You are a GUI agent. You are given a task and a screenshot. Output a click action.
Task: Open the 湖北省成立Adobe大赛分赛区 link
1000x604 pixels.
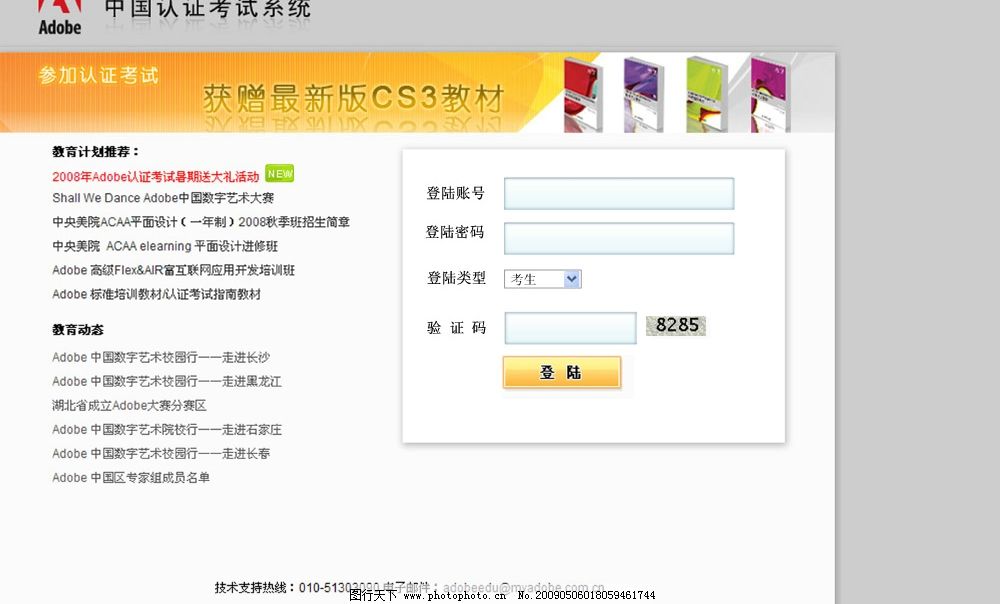131,405
